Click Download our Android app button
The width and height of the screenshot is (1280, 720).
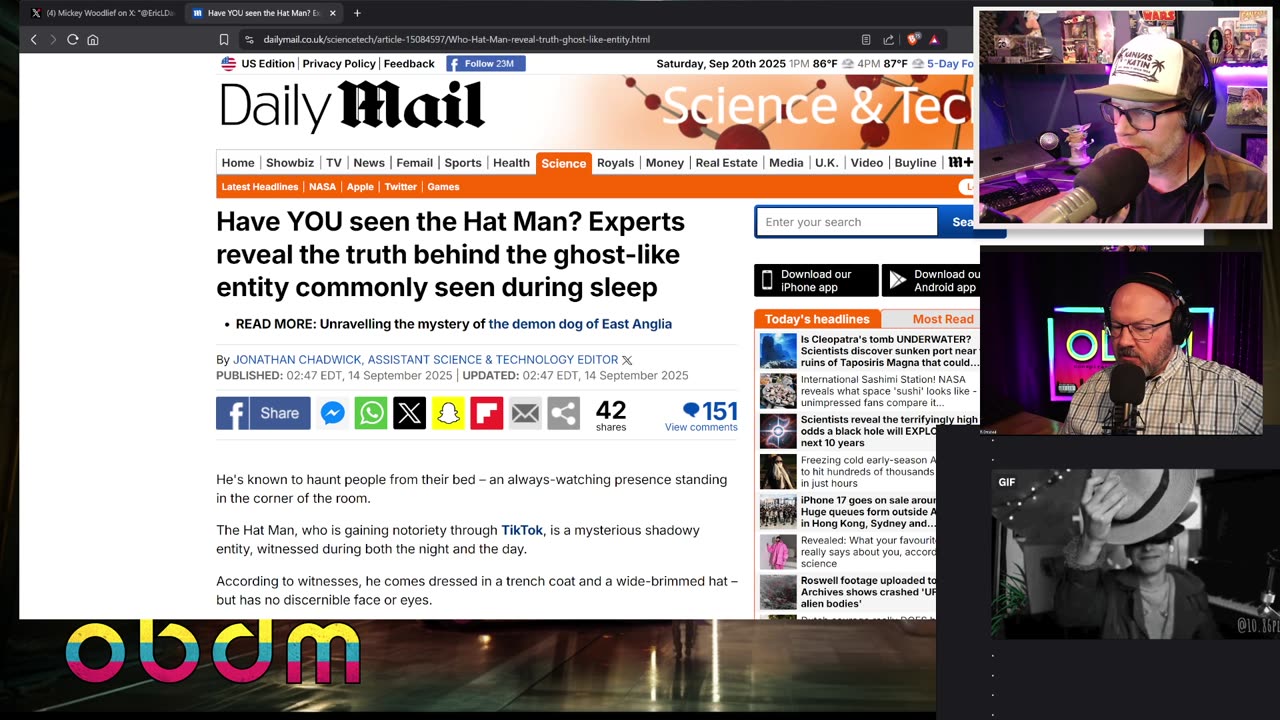[931, 281]
